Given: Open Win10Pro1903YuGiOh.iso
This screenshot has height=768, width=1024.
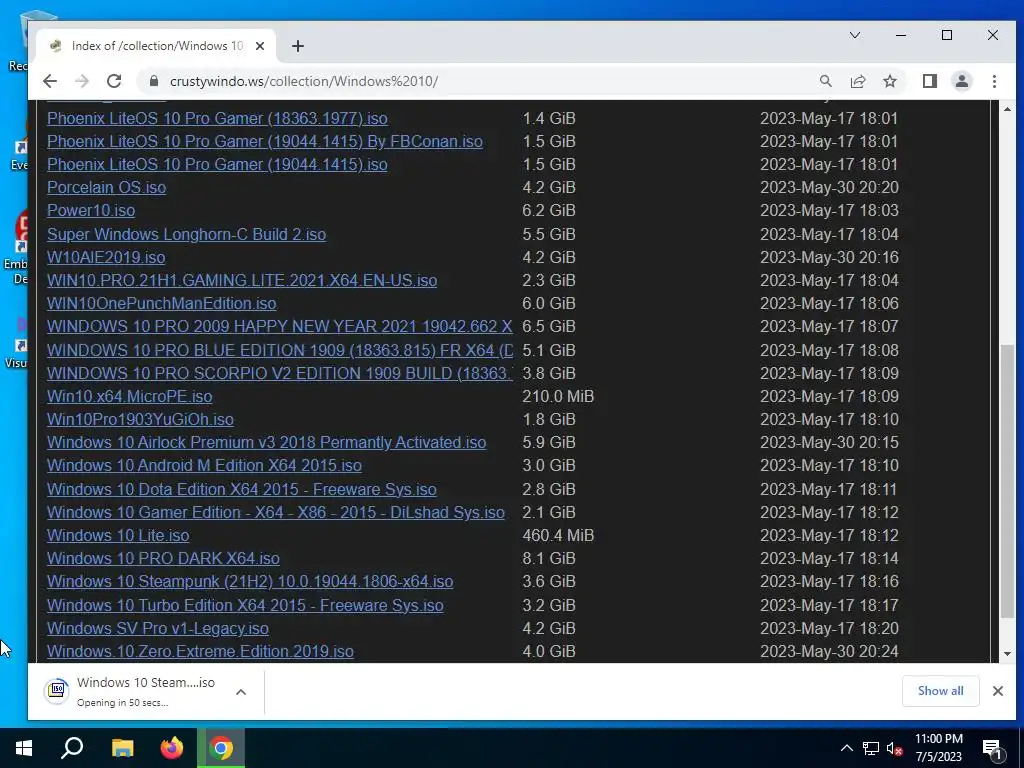Looking at the screenshot, I should pyautogui.click(x=140, y=419).
